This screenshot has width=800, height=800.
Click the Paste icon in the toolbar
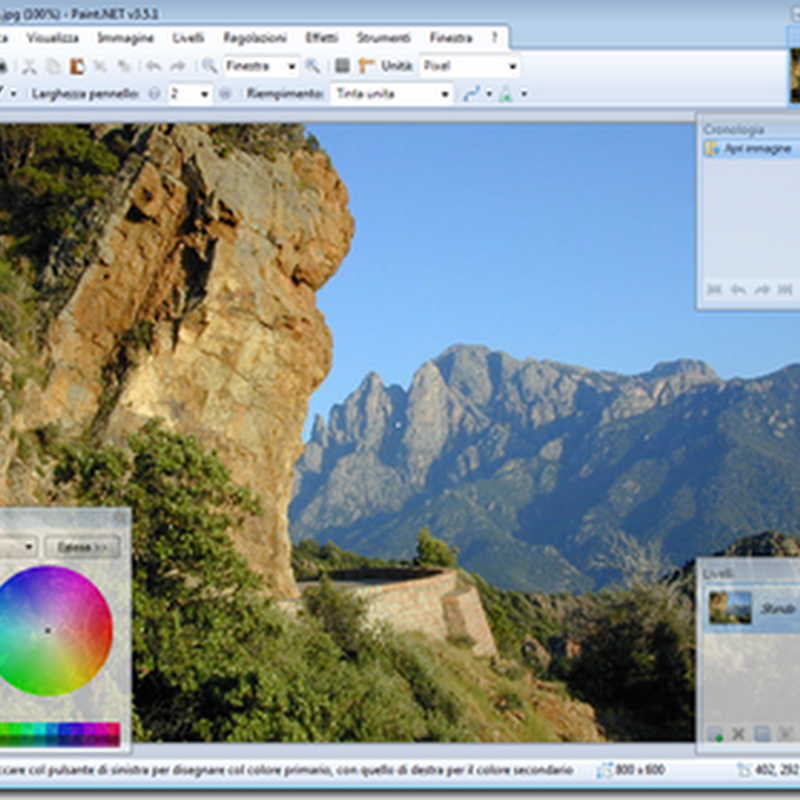click(x=76, y=63)
